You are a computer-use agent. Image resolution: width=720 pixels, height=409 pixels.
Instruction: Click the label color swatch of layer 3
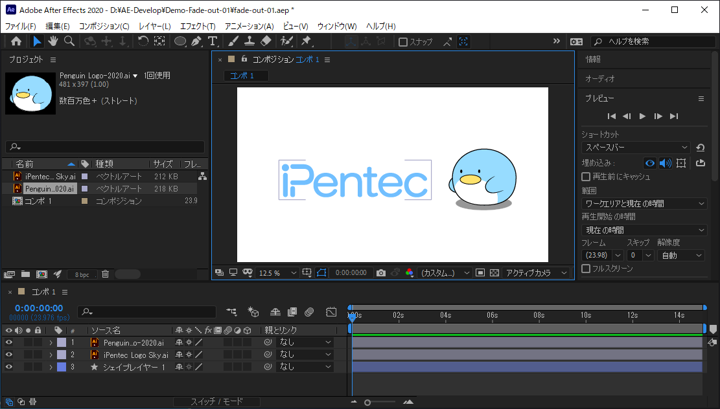point(61,367)
